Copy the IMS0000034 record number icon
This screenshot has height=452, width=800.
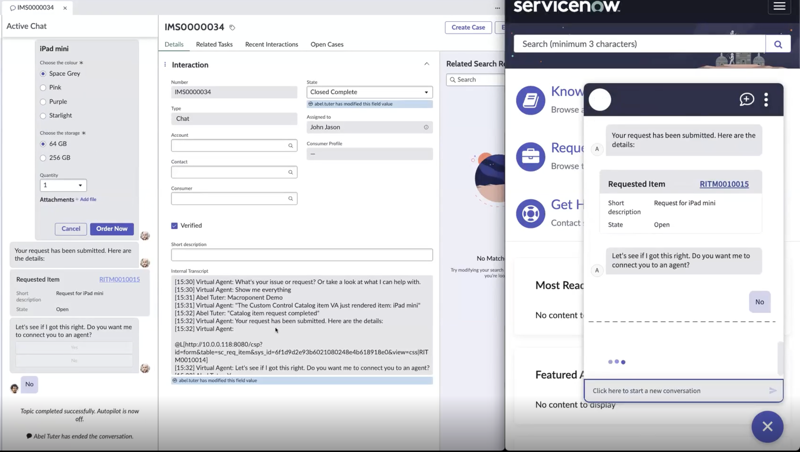[232, 28]
